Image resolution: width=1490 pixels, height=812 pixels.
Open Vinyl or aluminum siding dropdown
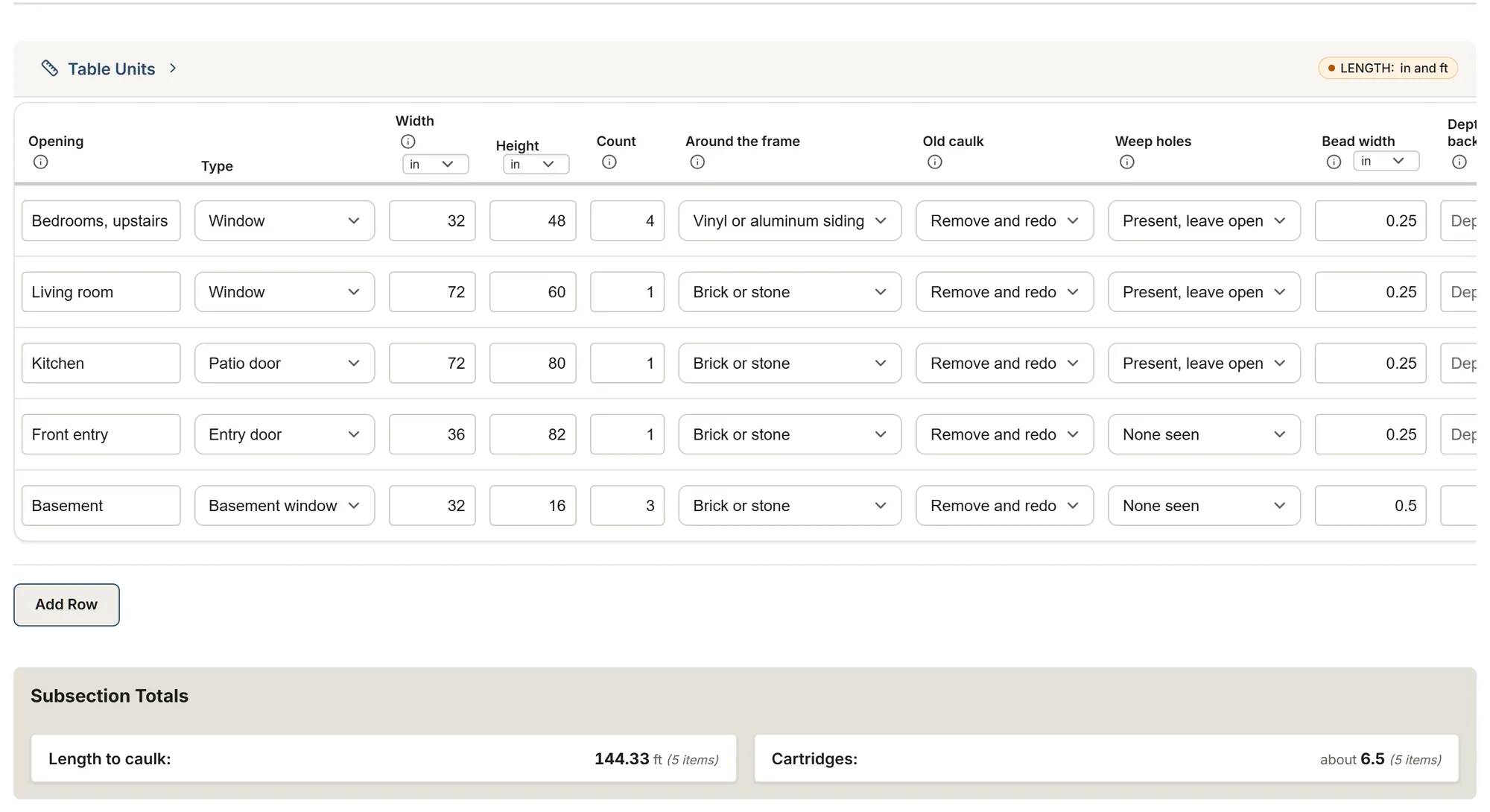point(790,221)
